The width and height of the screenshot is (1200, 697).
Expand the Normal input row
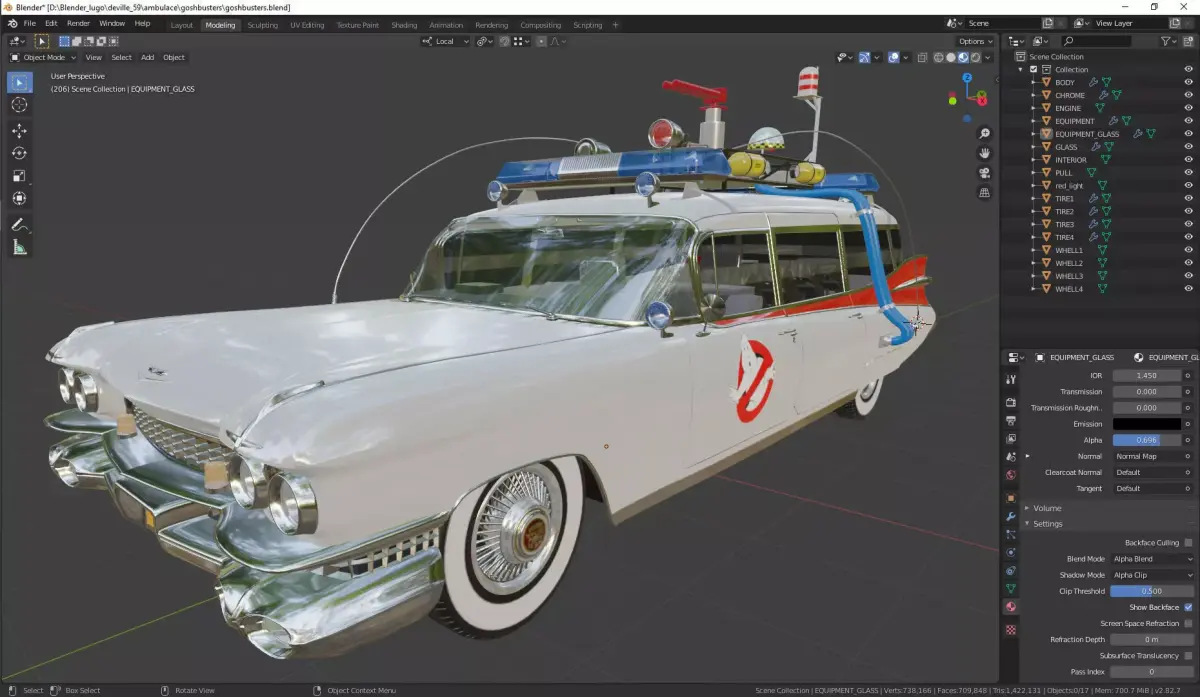pyautogui.click(x=1027, y=456)
